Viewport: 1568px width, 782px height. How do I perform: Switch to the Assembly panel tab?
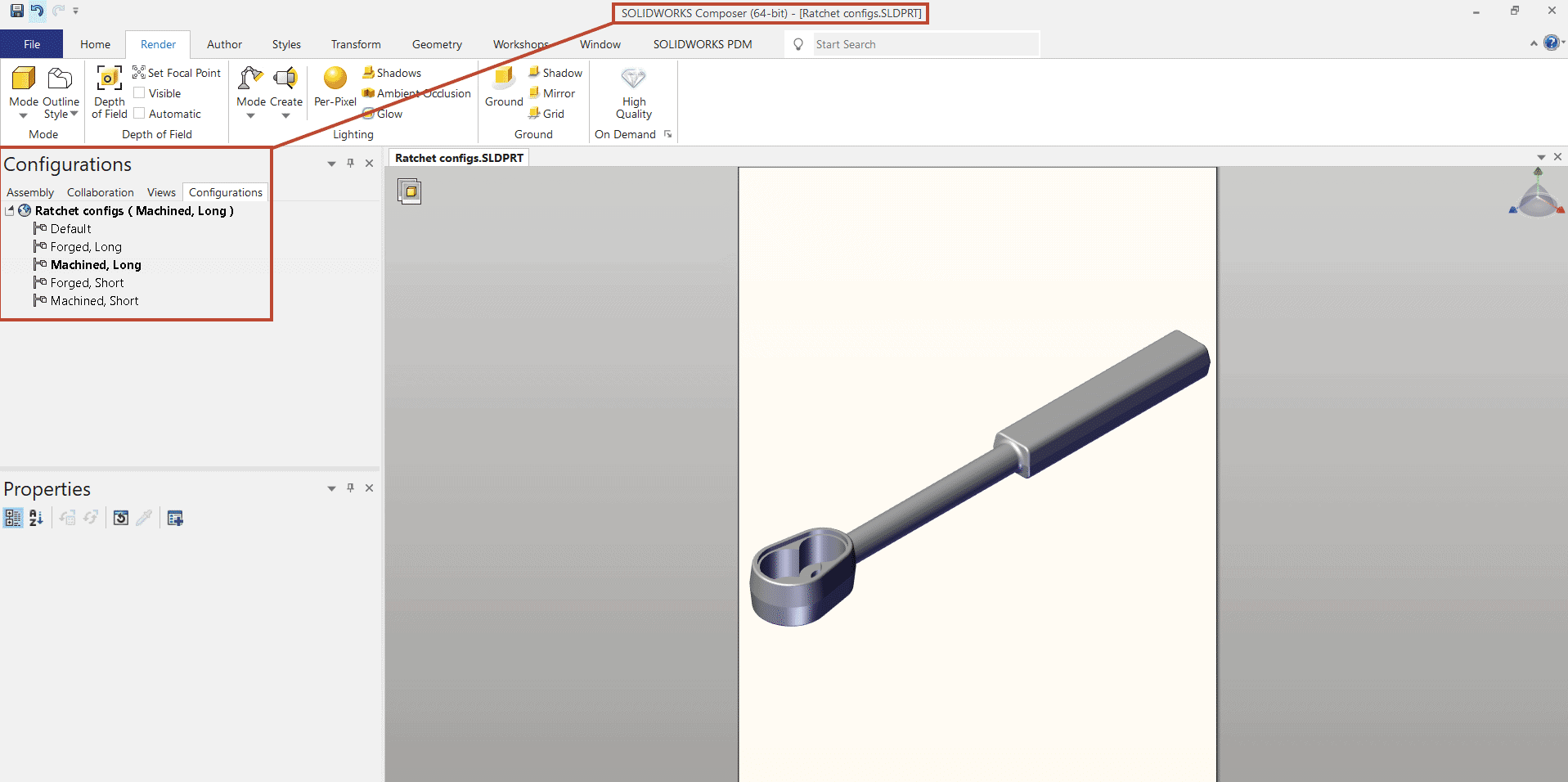[30, 192]
